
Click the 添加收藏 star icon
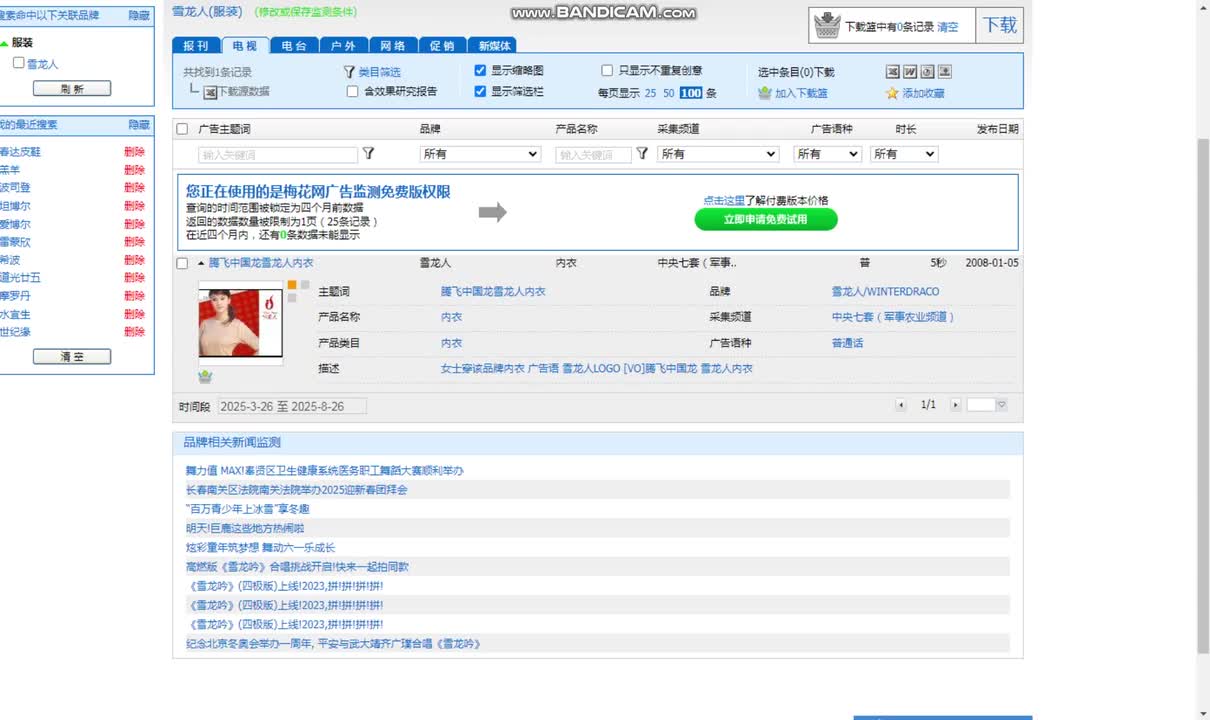point(892,93)
